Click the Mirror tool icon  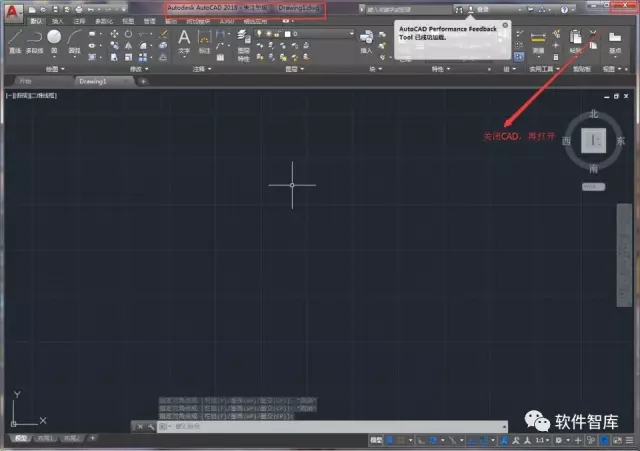[x=129, y=46]
